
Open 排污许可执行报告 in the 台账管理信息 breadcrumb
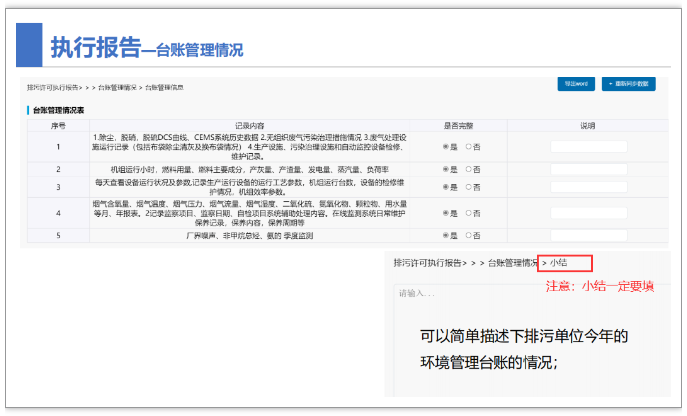pyautogui.click(x=54, y=88)
